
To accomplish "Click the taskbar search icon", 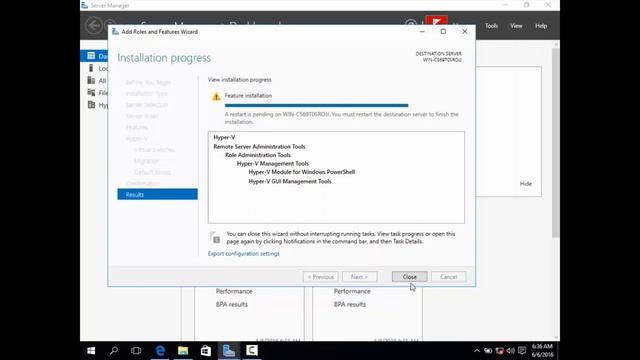I will tap(114, 351).
